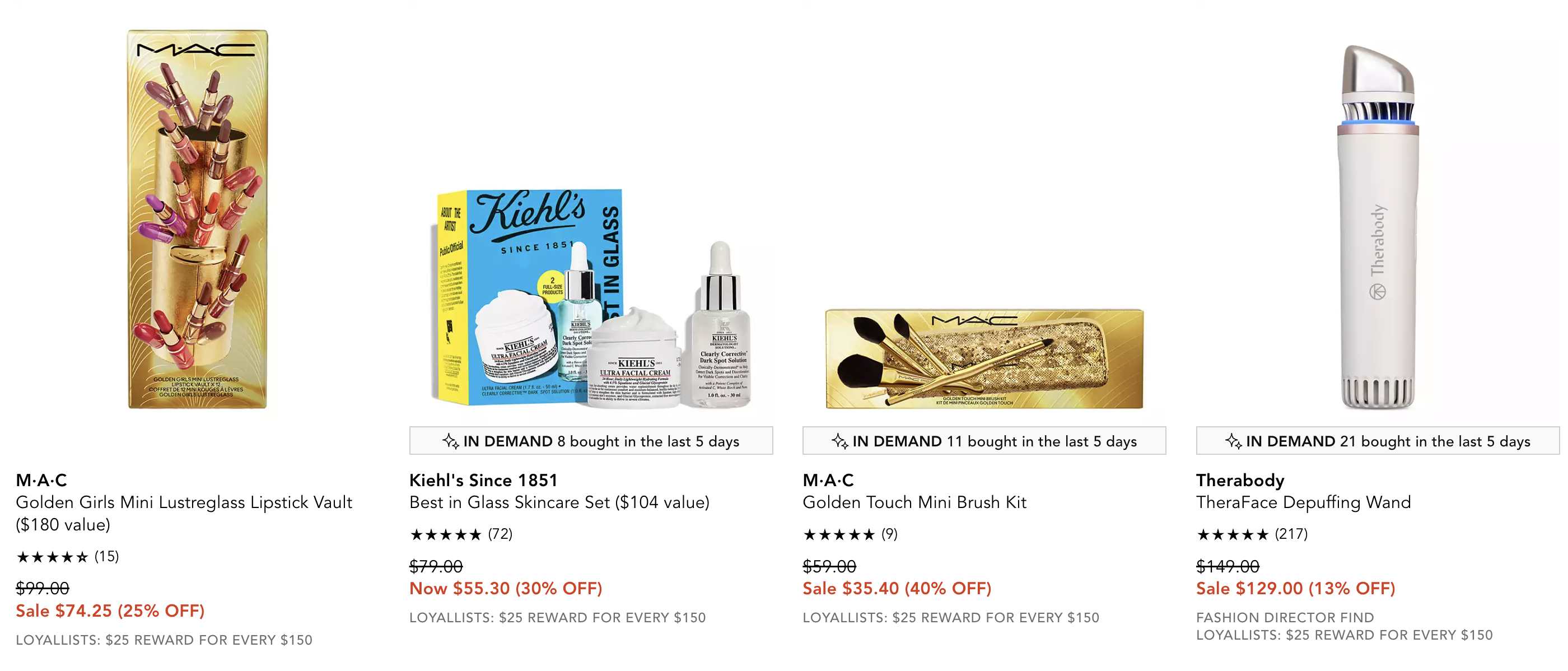Click the star rating for TheraFace Wand
Viewport: 1568px width, 671px height.
click(1233, 534)
